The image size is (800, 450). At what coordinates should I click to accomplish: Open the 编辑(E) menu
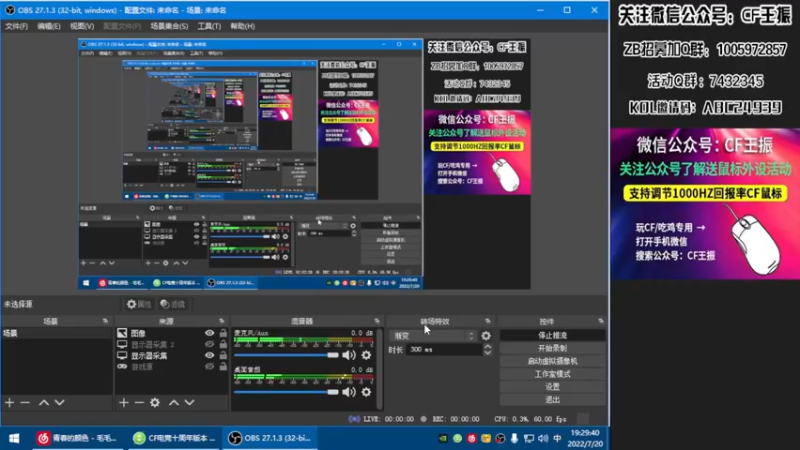(x=49, y=26)
